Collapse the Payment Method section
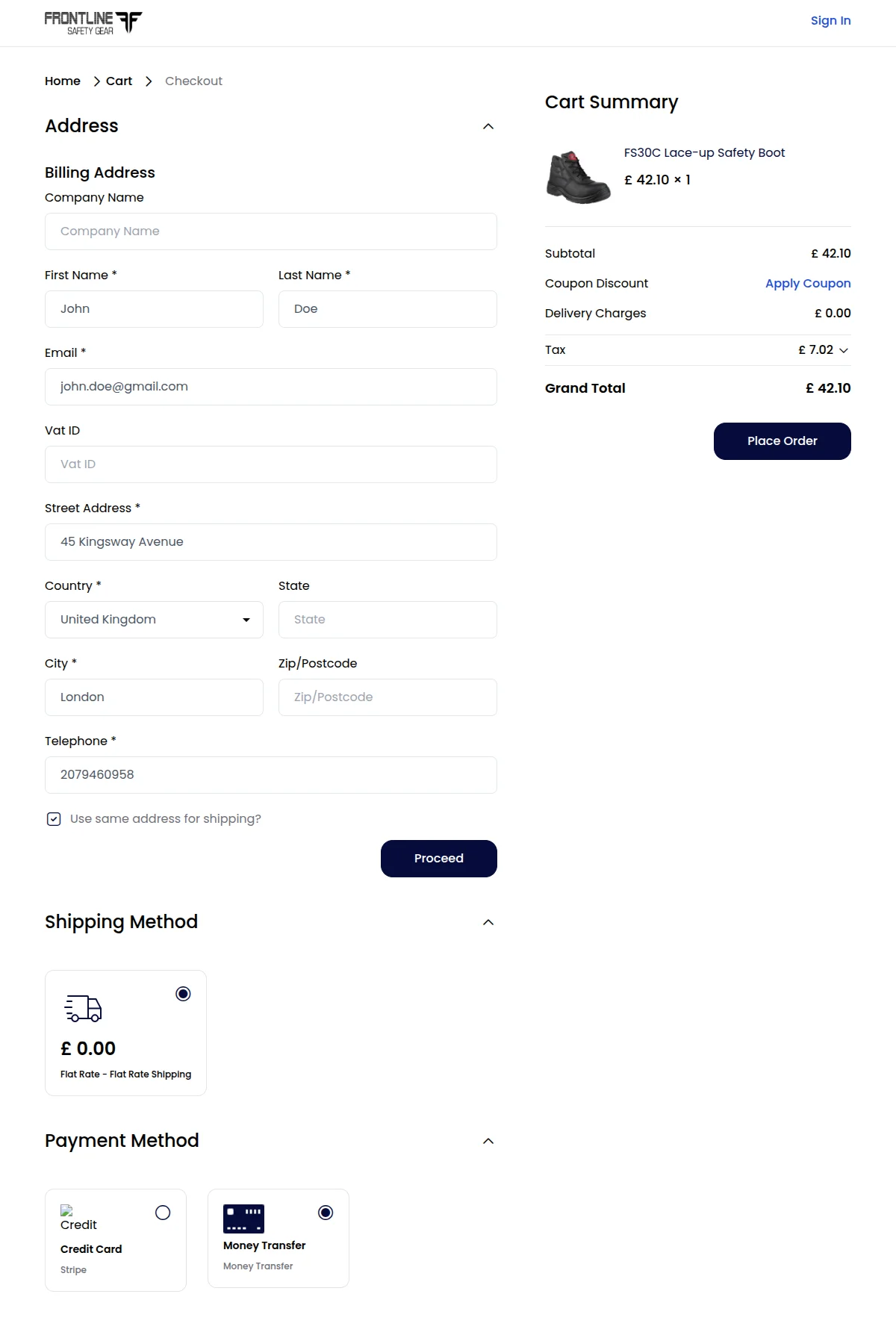The width and height of the screenshot is (896, 1344). coord(489,1140)
